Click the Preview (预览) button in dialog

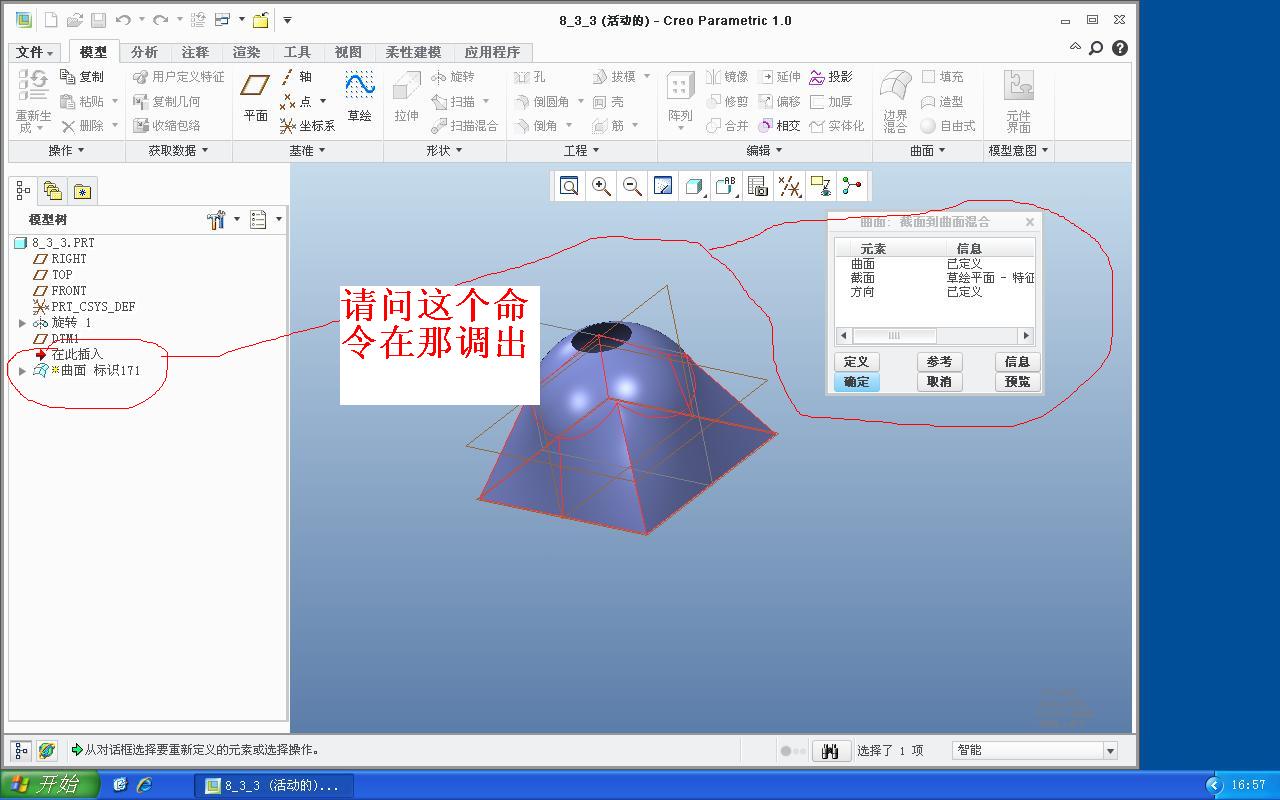[x=1017, y=382]
